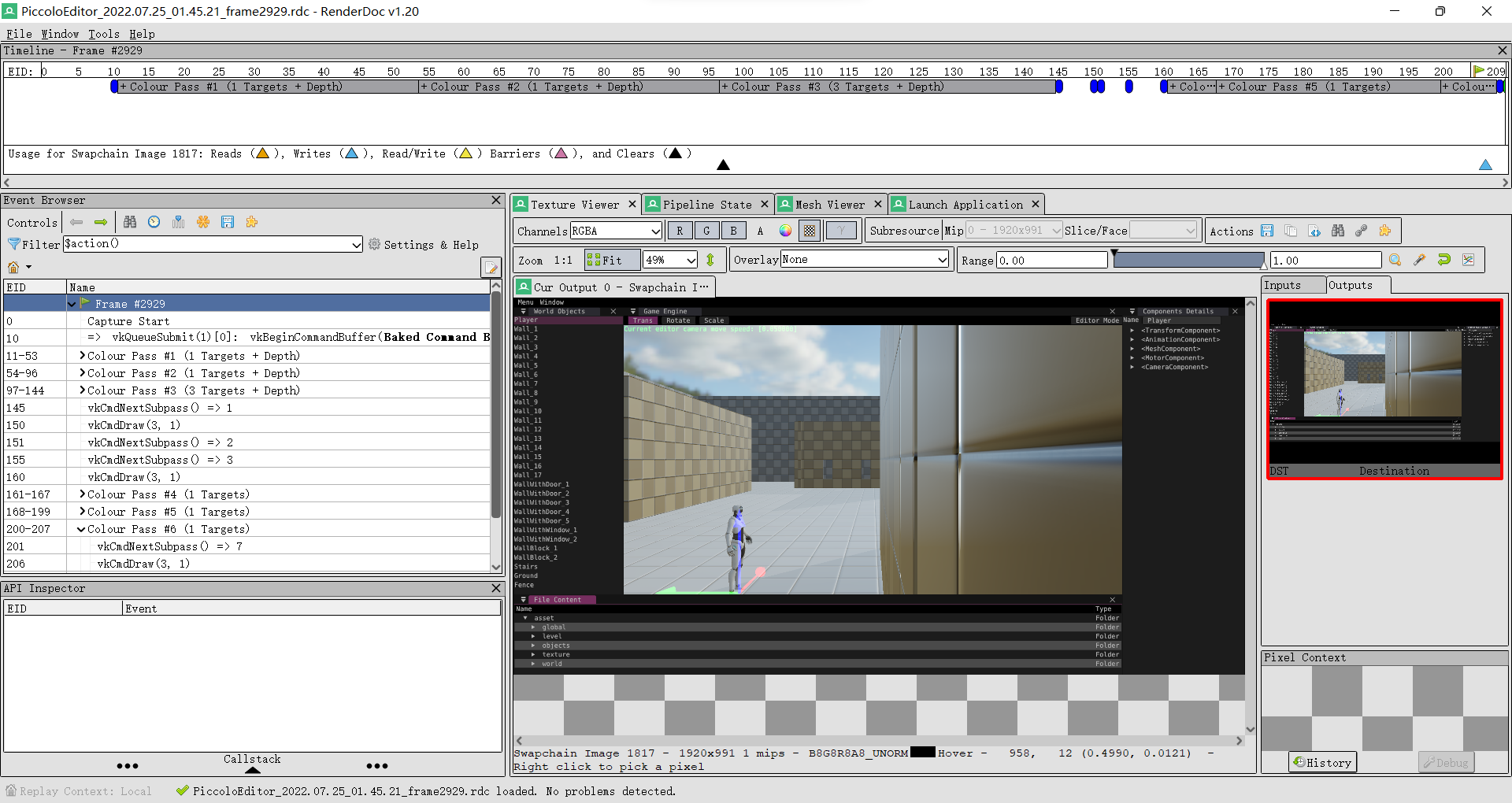Go to previous event with back arrow
This screenshot has height=803, width=1512.
76,222
